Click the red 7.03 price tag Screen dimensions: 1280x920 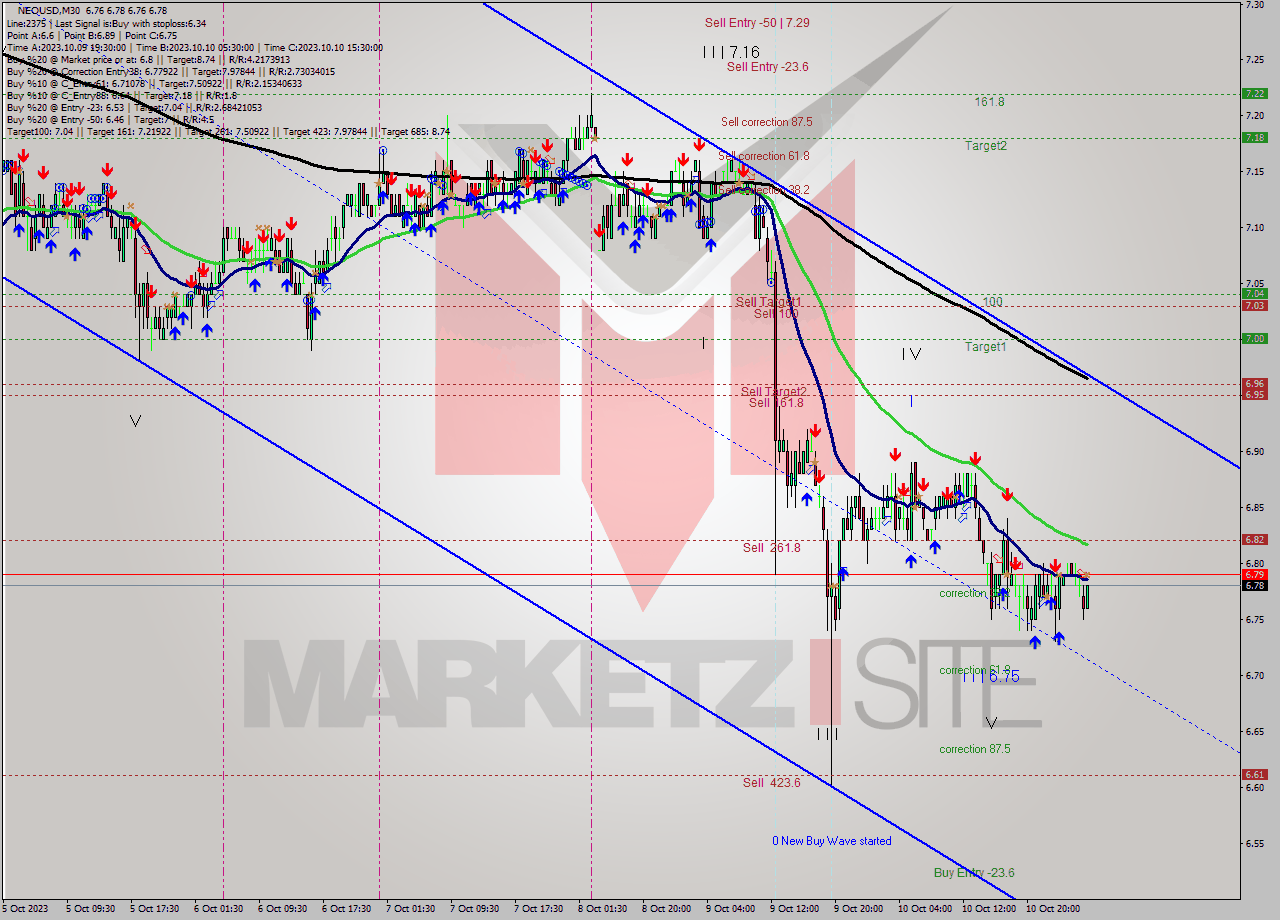pos(1254,306)
